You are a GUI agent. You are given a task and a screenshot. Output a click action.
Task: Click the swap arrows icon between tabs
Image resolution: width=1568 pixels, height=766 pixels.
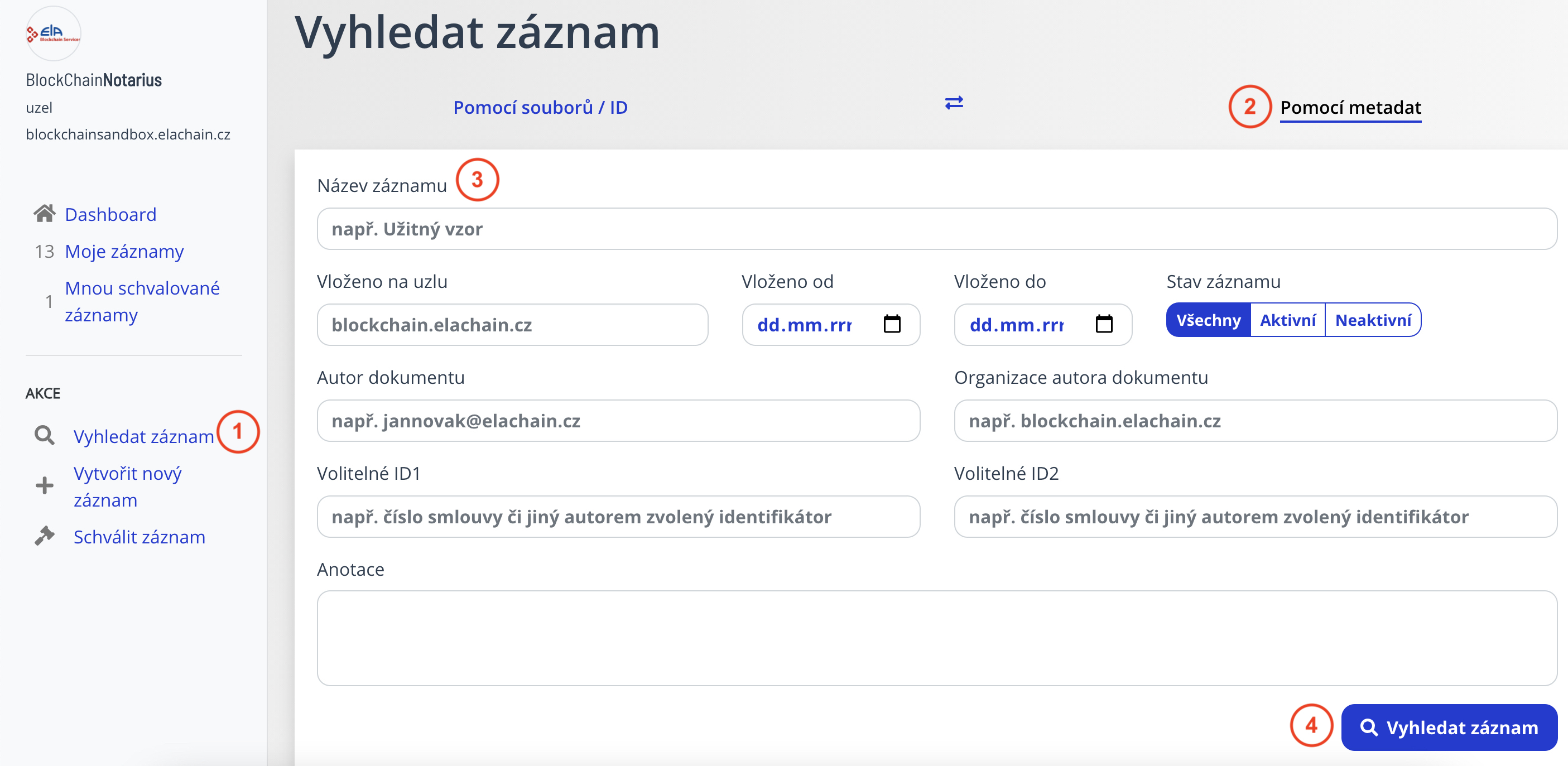coord(953,103)
